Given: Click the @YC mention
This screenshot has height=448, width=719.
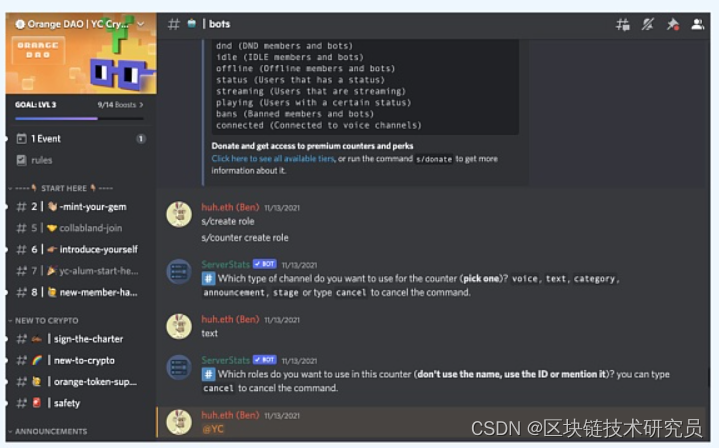Looking at the screenshot, I should coord(213,429).
